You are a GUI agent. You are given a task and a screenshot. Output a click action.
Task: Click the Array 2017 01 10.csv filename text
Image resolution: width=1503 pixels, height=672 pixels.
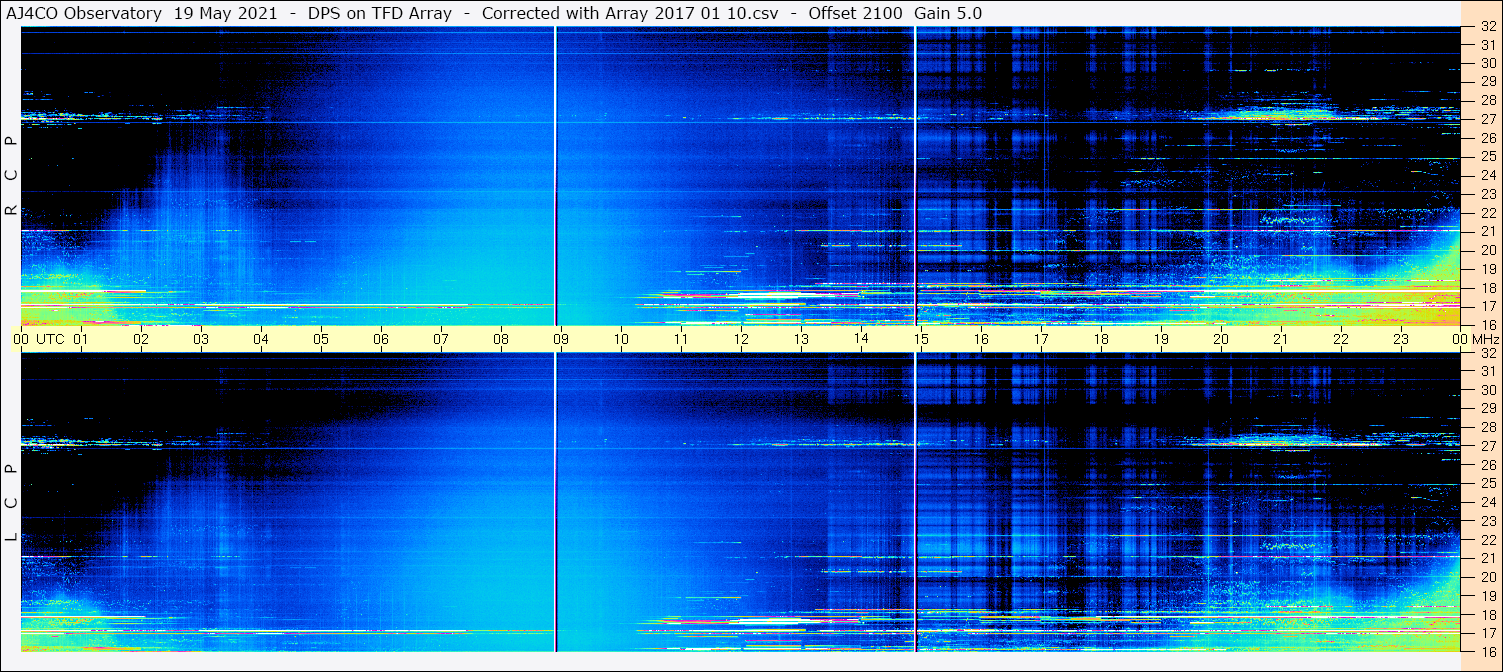(712, 13)
